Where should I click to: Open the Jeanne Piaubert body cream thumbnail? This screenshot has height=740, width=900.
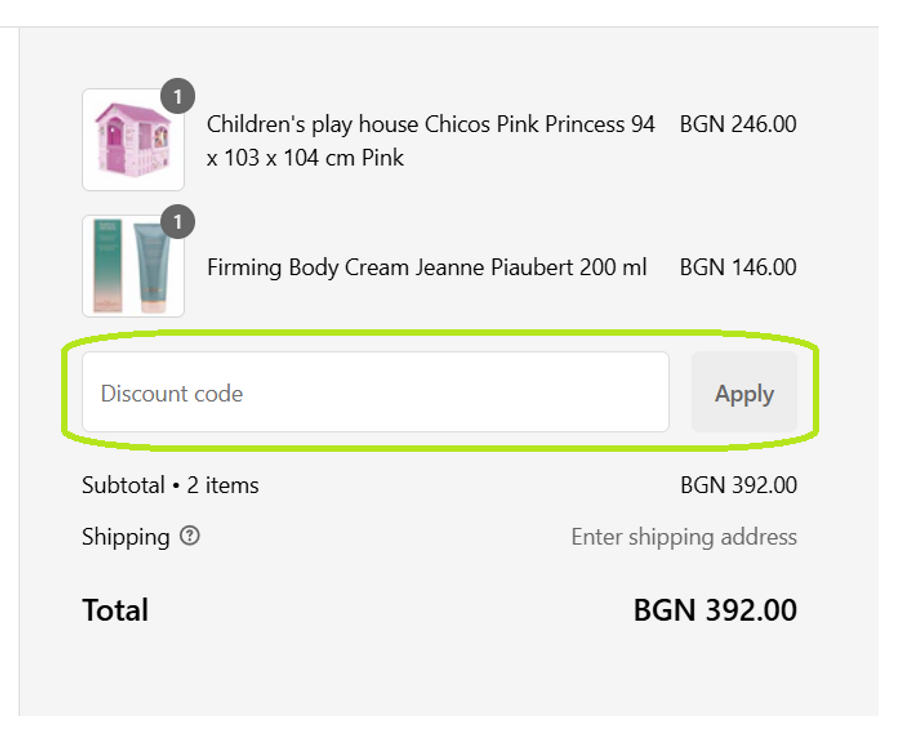[x=133, y=267]
